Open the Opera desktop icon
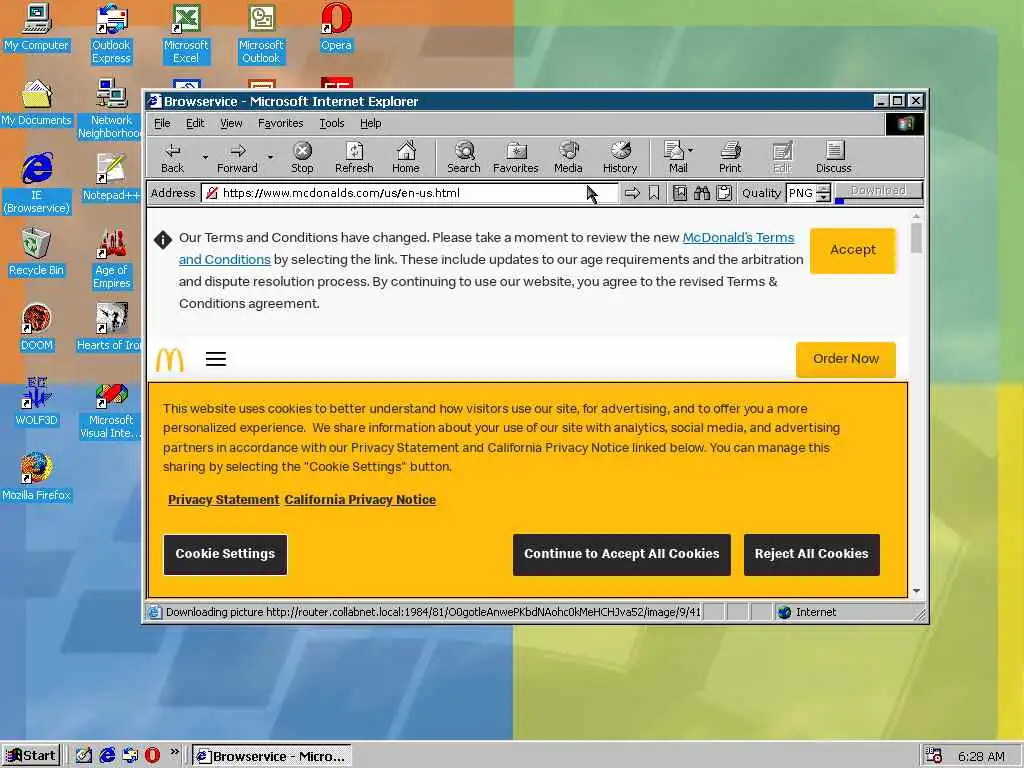This screenshot has height=768, width=1024. 336,29
